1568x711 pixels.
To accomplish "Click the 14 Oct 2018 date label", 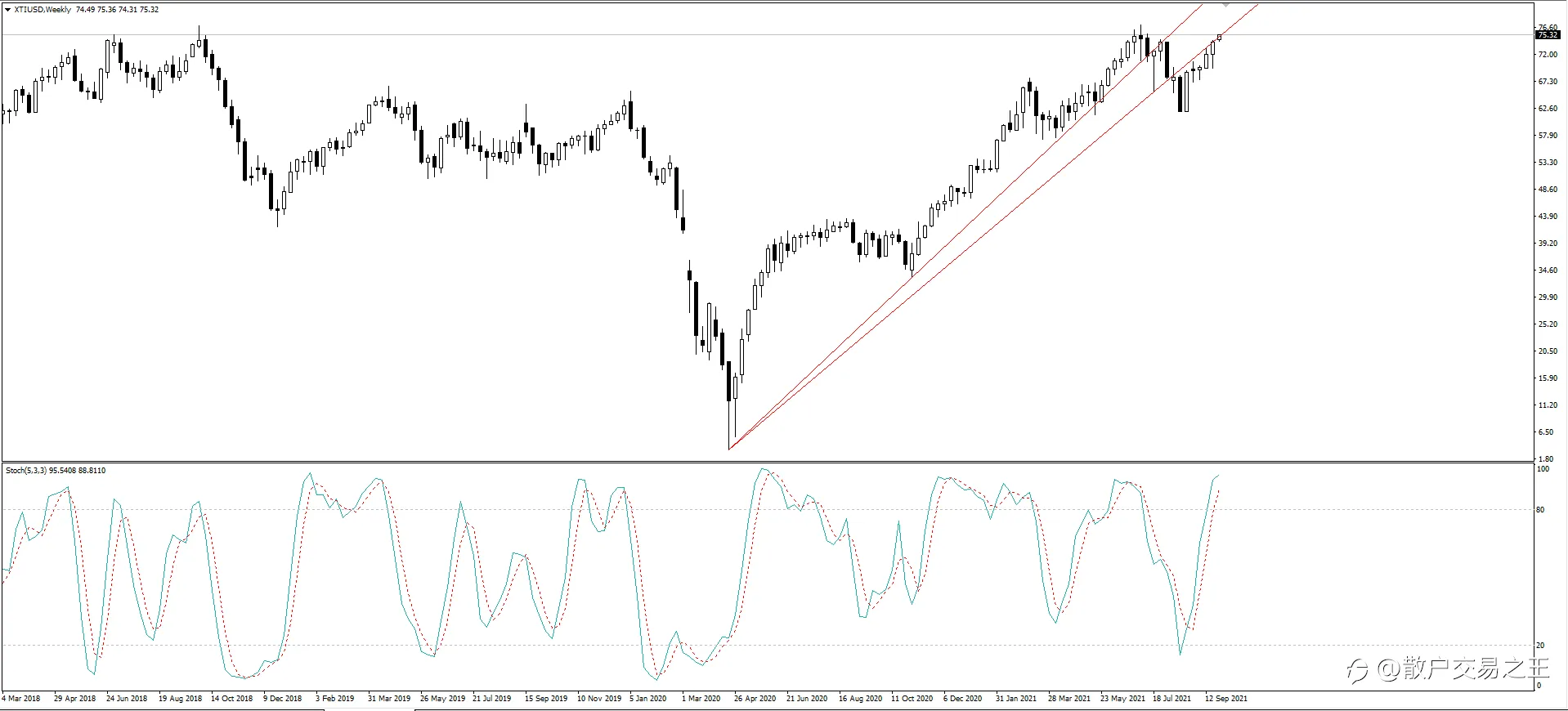I will pyautogui.click(x=232, y=699).
